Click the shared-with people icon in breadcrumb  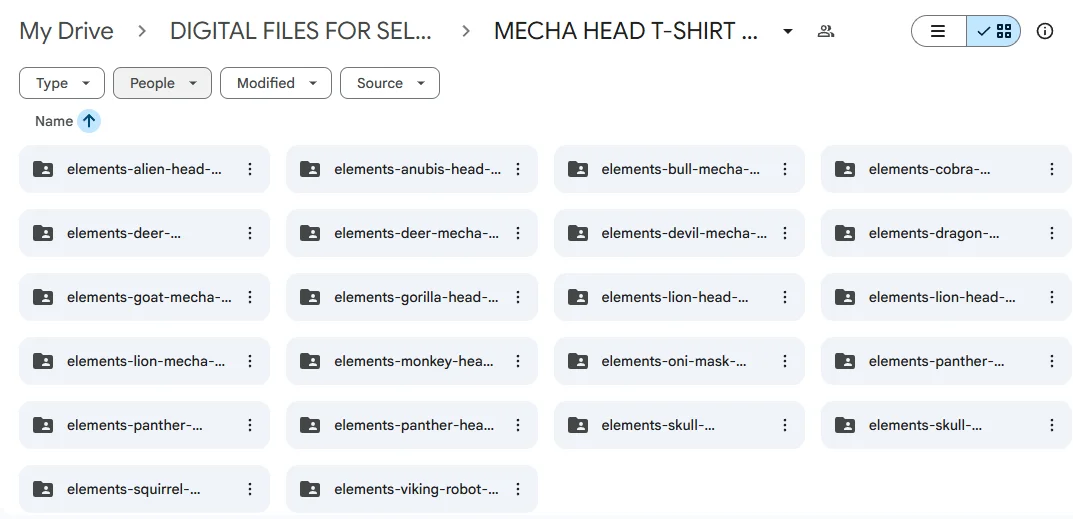pyautogui.click(x=826, y=31)
